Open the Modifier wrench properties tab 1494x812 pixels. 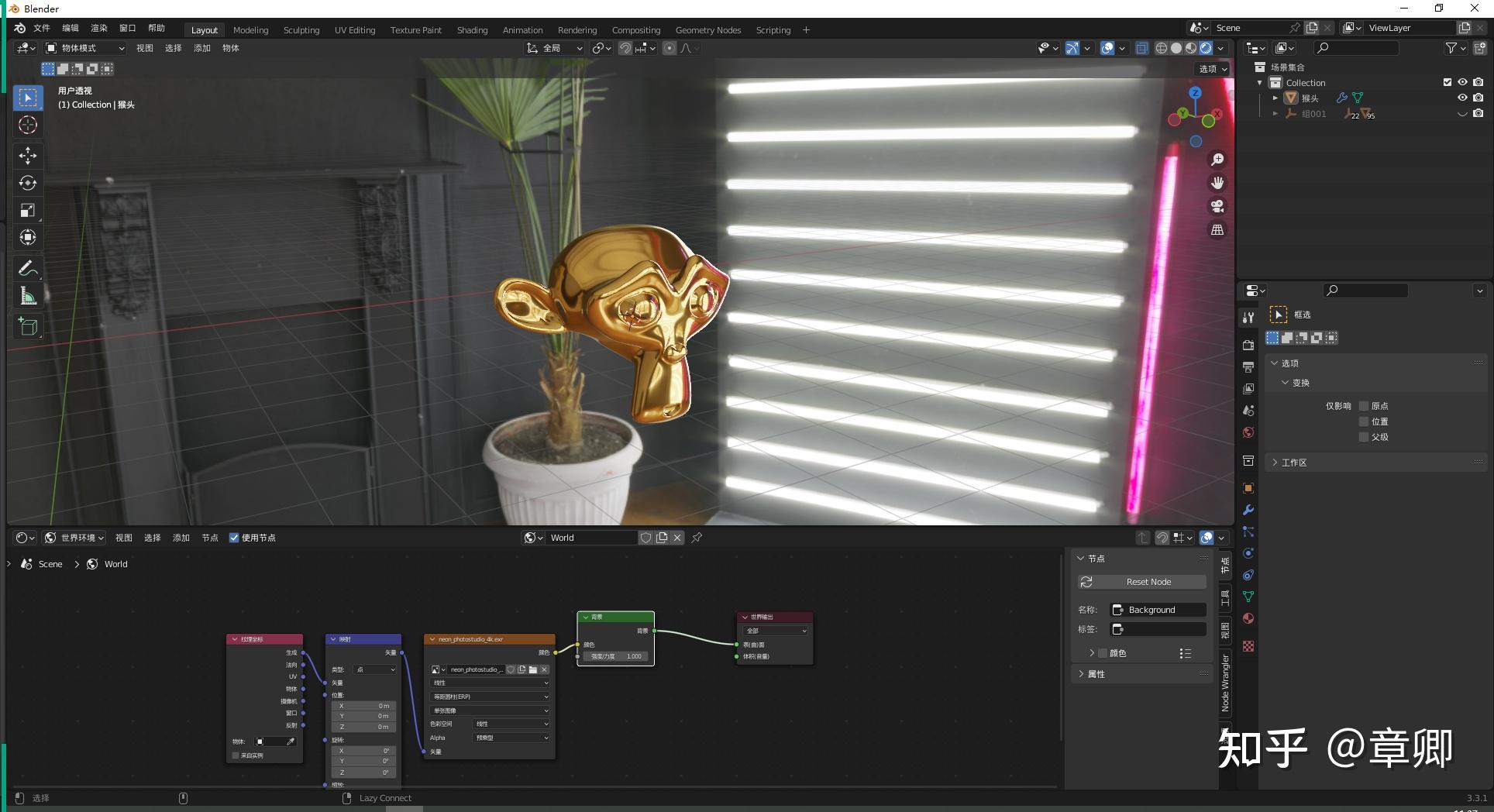point(1248,510)
